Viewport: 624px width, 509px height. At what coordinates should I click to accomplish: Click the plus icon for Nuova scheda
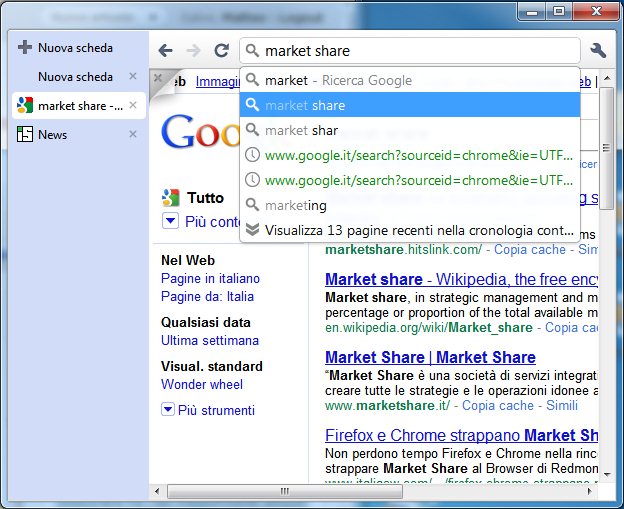pyautogui.click(x=25, y=47)
